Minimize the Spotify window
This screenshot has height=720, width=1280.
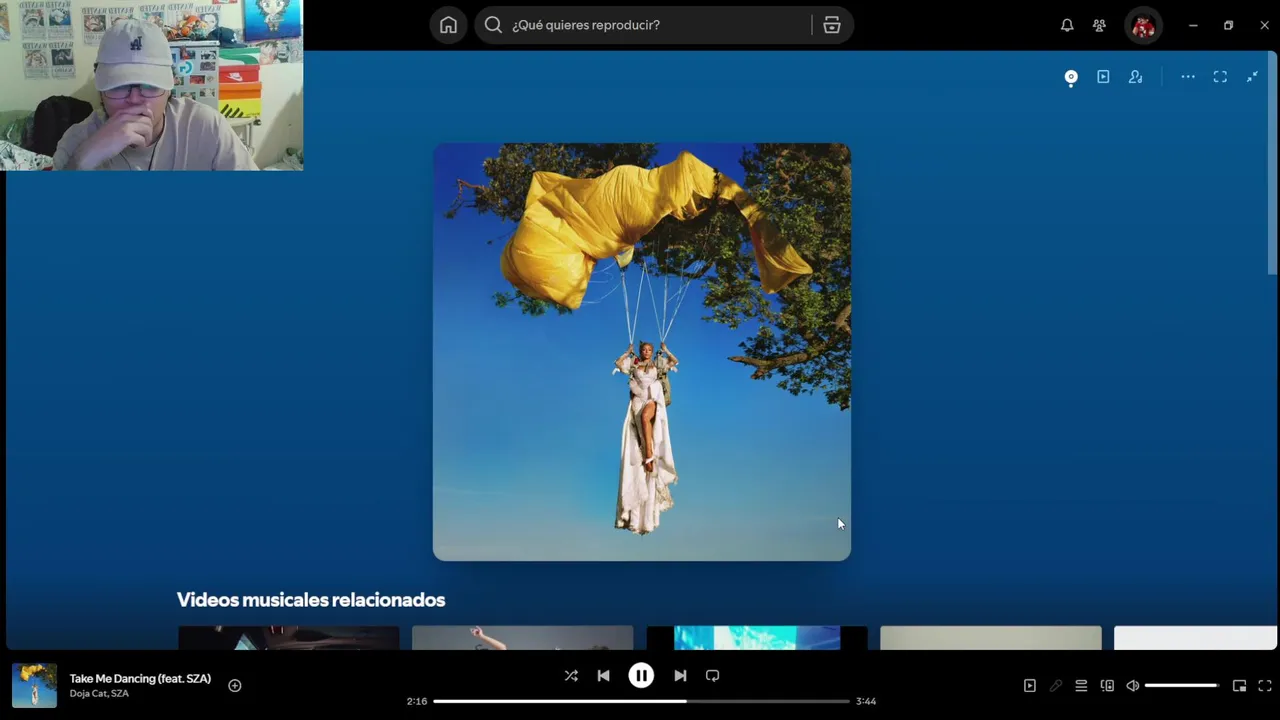pyautogui.click(x=1193, y=25)
